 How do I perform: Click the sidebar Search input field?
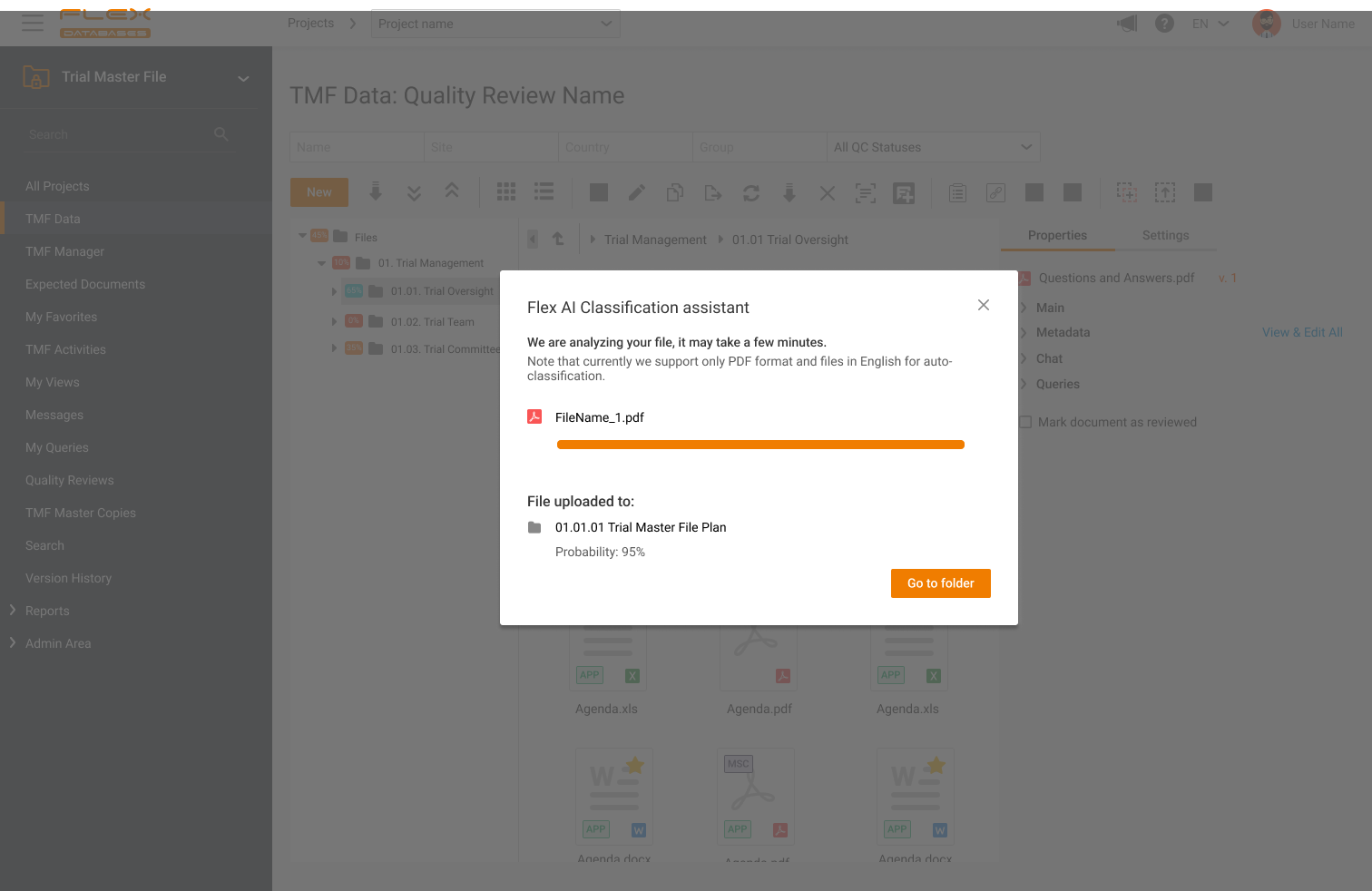118,134
